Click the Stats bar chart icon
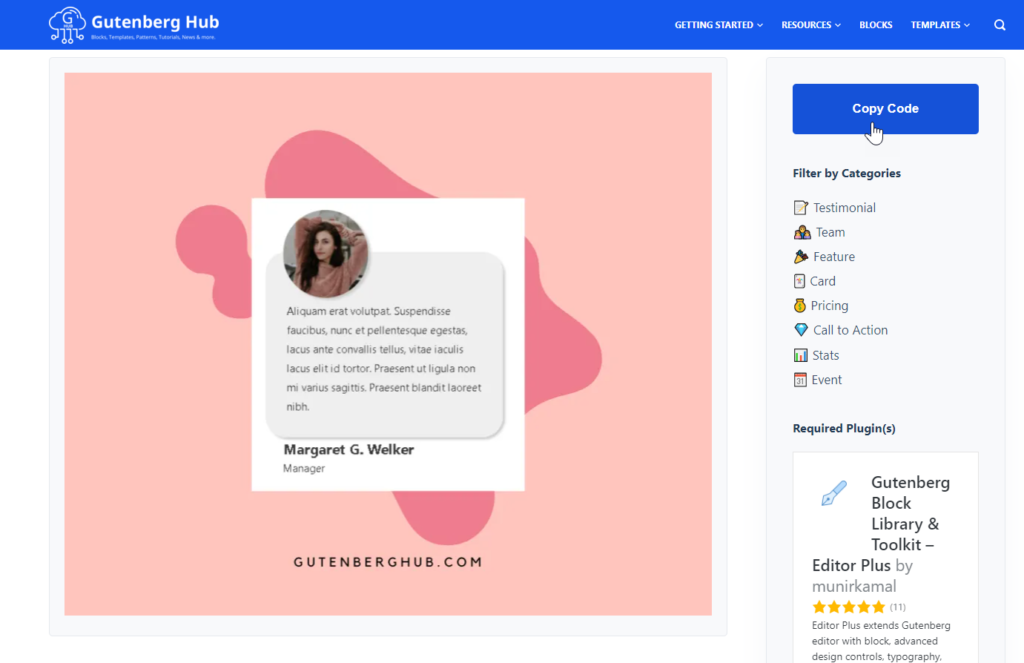The height and width of the screenshot is (663, 1024). [800, 355]
